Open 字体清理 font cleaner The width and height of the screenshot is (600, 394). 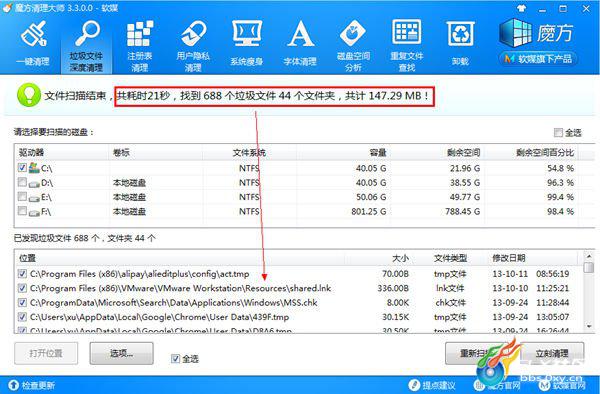[x=300, y=34]
